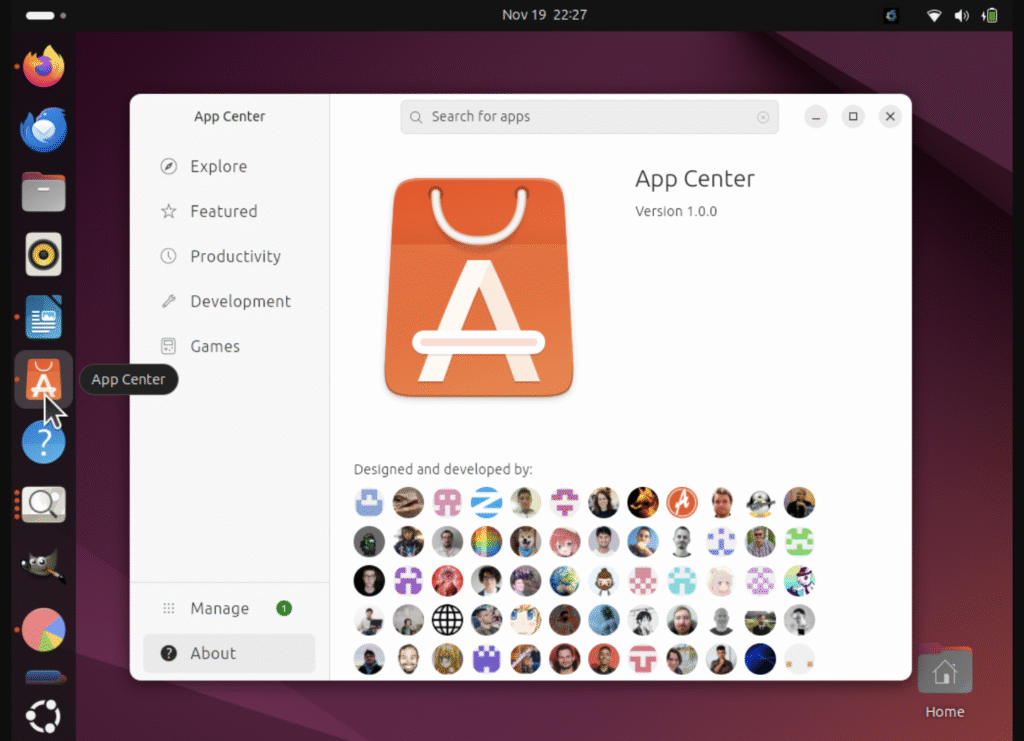Image resolution: width=1024 pixels, height=741 pixels.
Task: Open the Files manager dock icon
Action: point(44,192)
